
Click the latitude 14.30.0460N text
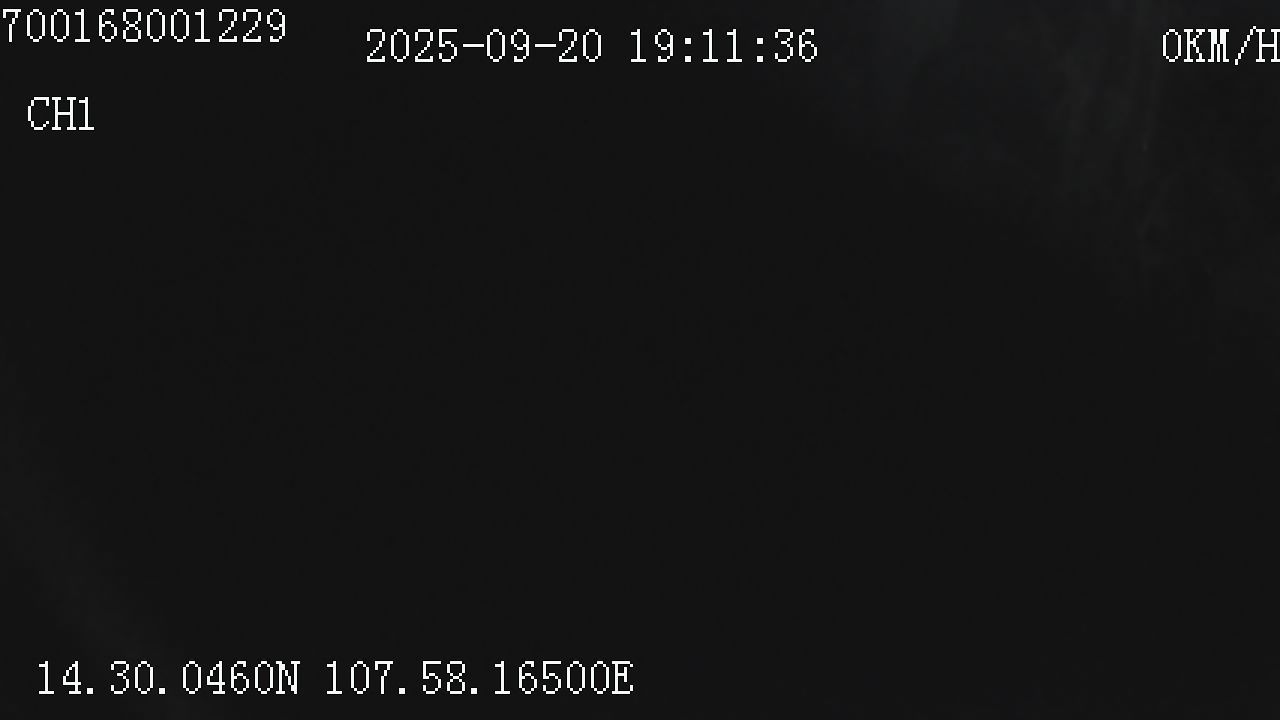coord(167,678)
